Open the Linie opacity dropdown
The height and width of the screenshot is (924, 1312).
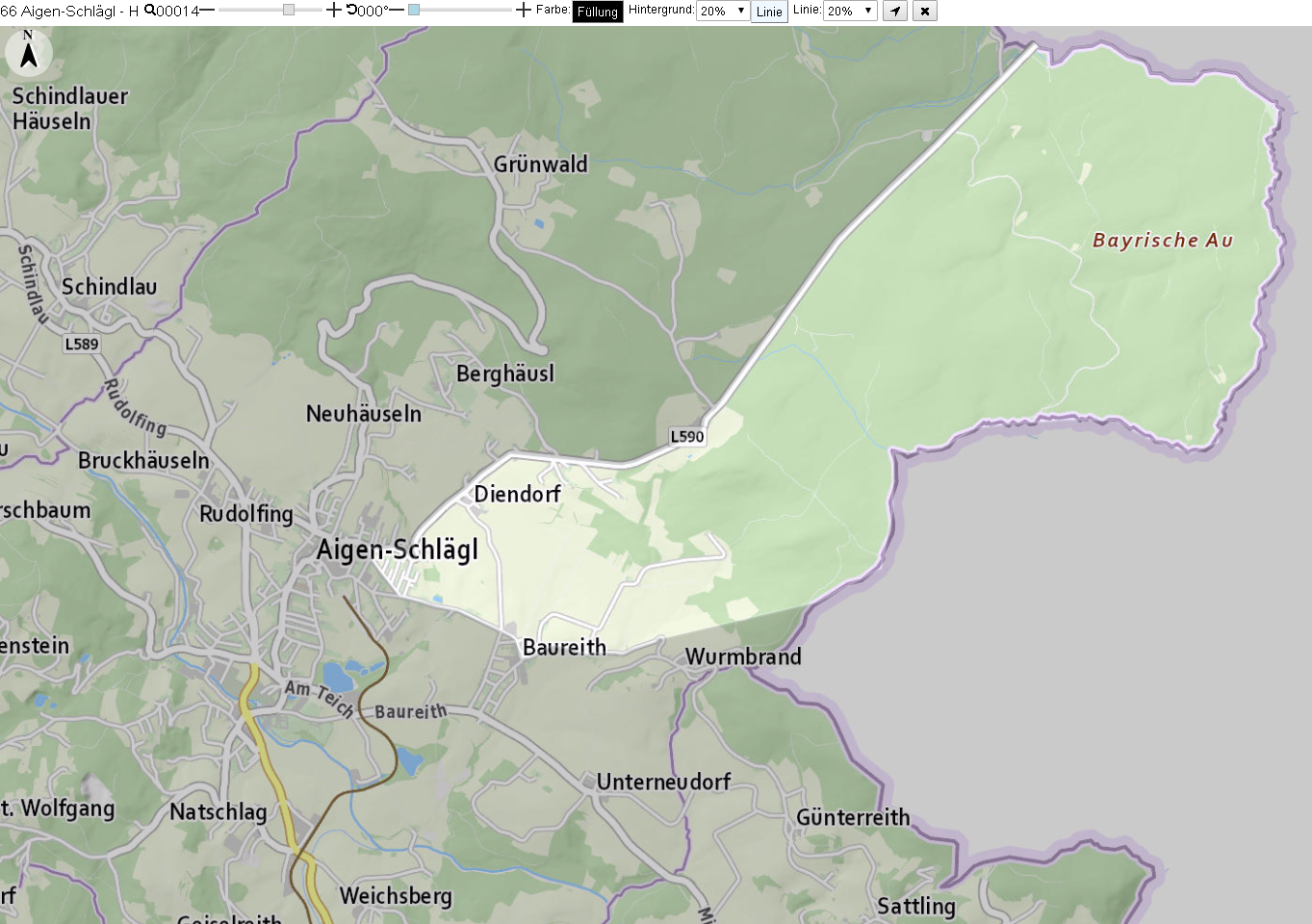[x=850, y=11]
